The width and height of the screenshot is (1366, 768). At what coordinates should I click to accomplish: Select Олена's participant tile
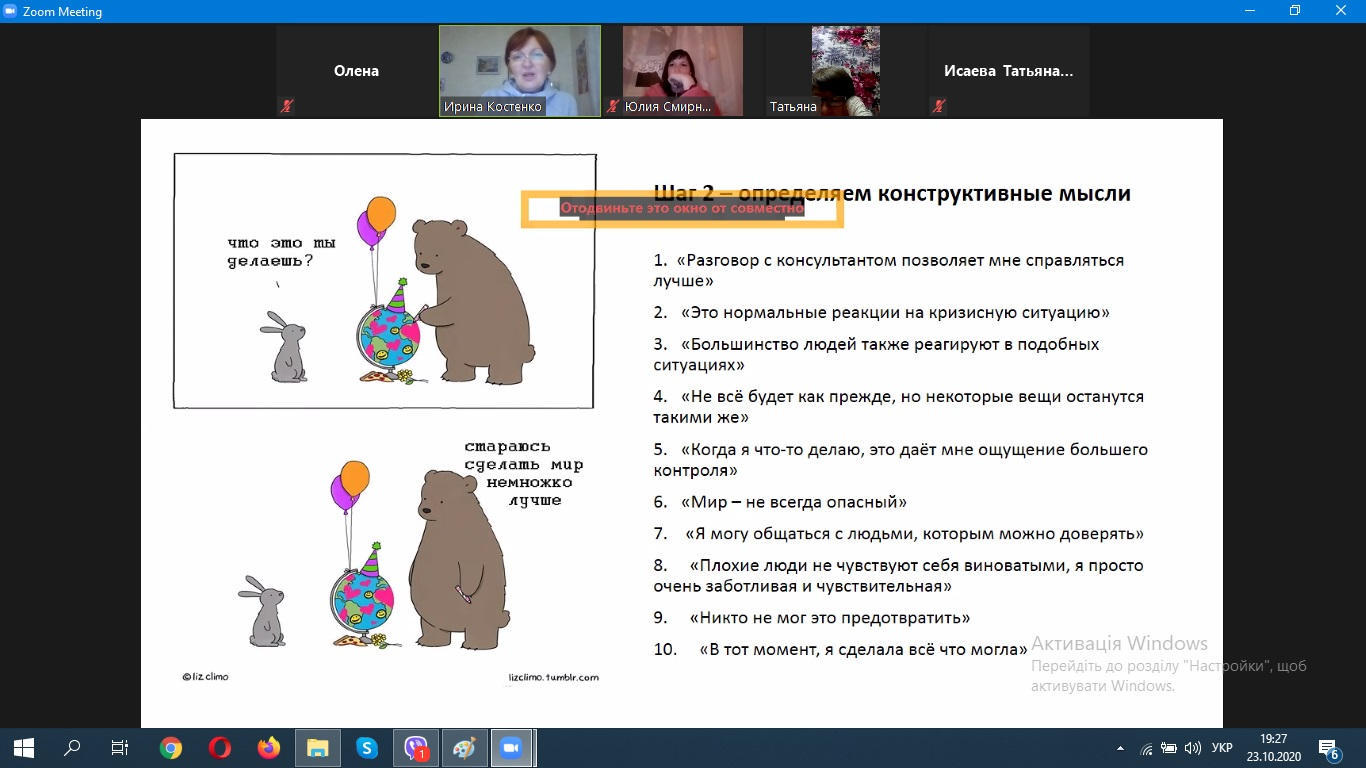[356, 71]
